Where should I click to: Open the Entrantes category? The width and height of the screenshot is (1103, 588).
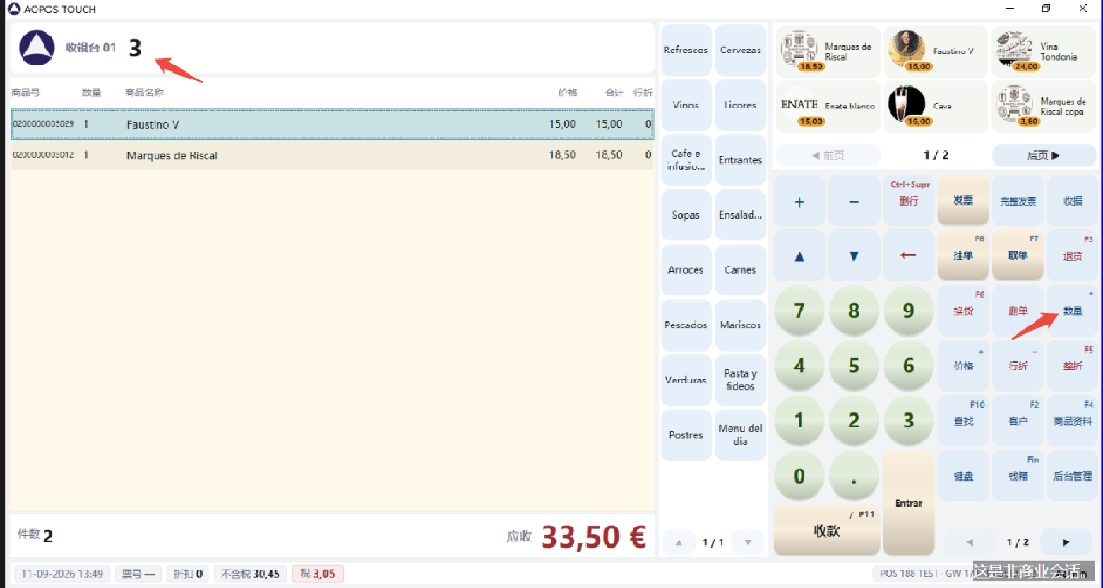(740, 160)
